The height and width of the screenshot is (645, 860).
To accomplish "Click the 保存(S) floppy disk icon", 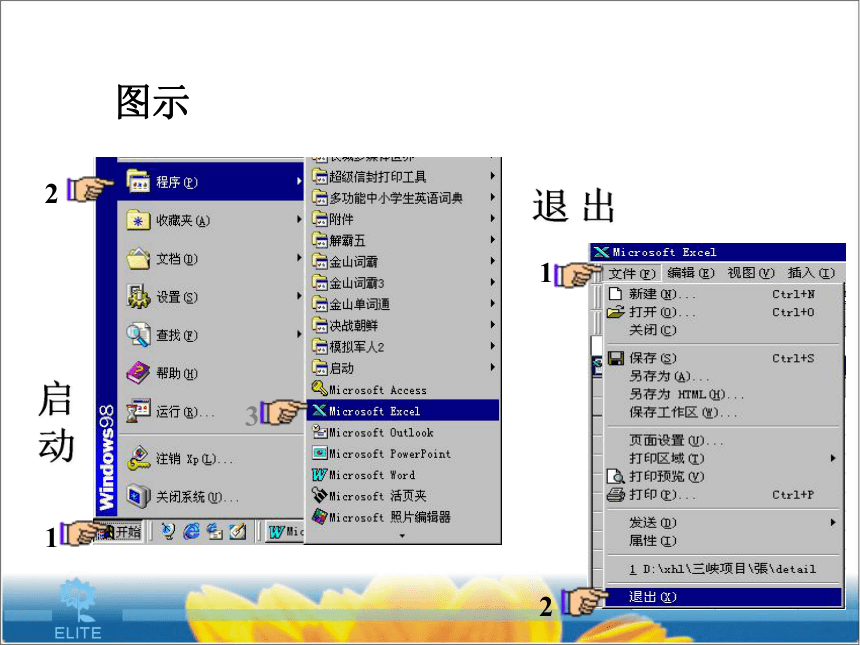I will (616, 358).
